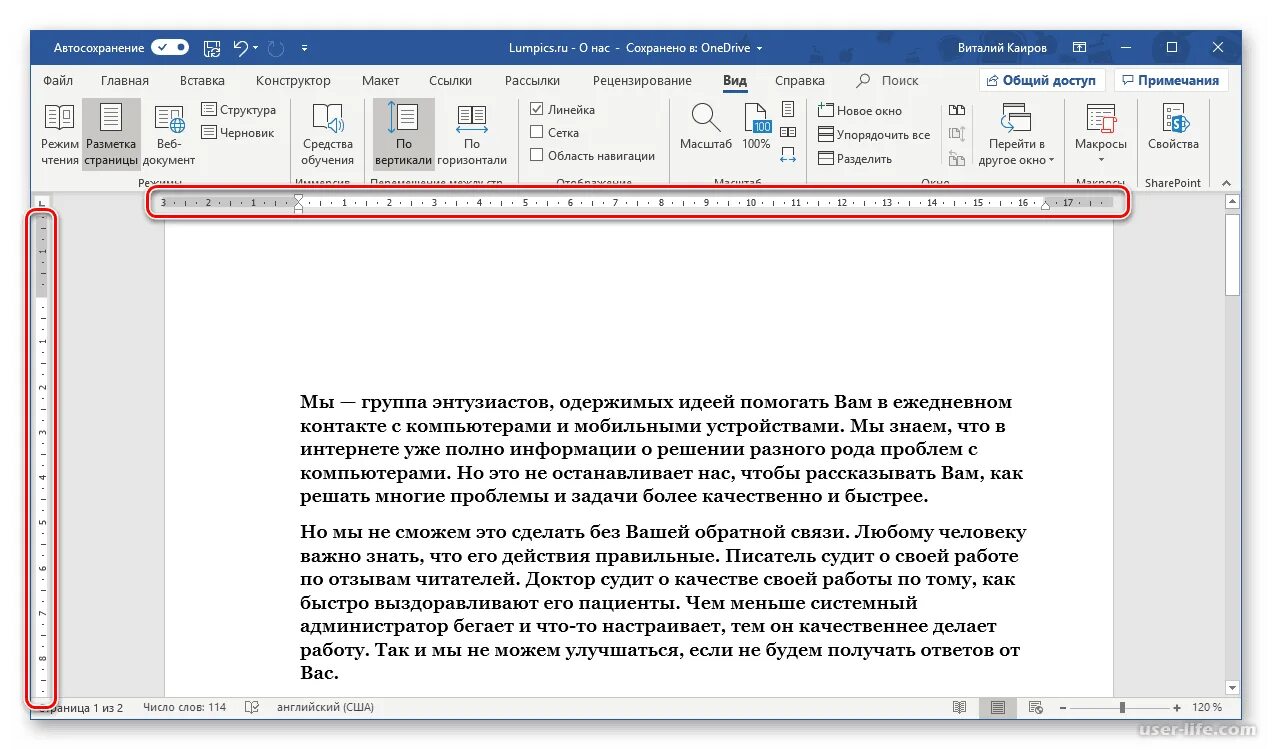1272x750 pixels.
Task: Switch to Outline (Структура) view
Action: pos(238,110)
